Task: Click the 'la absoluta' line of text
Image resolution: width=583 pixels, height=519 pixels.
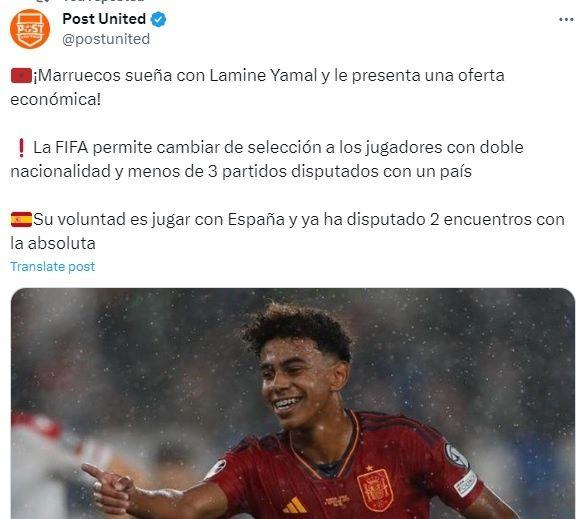Action: (53, 244)
